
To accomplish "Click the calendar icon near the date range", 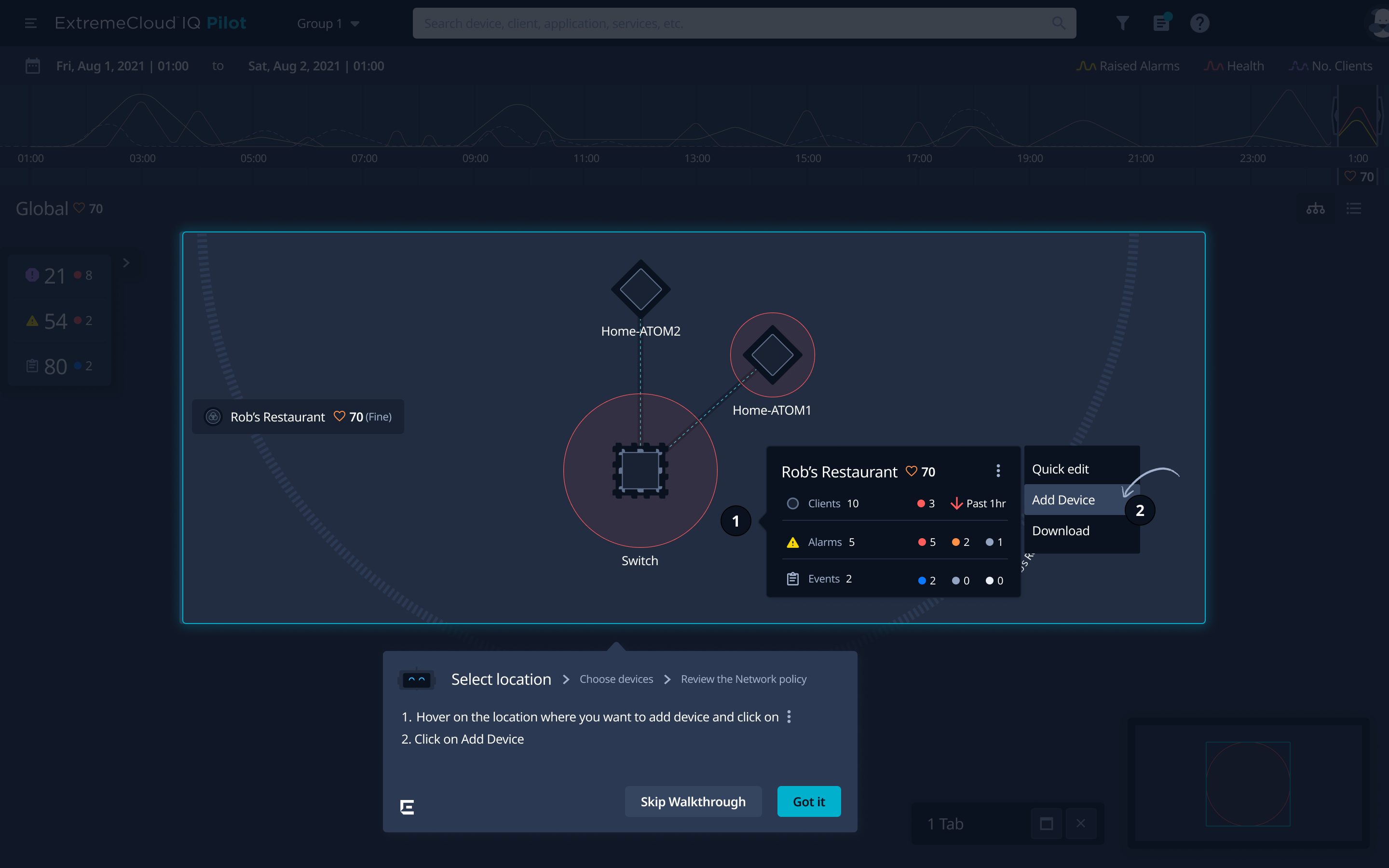I will coord(33,66).
